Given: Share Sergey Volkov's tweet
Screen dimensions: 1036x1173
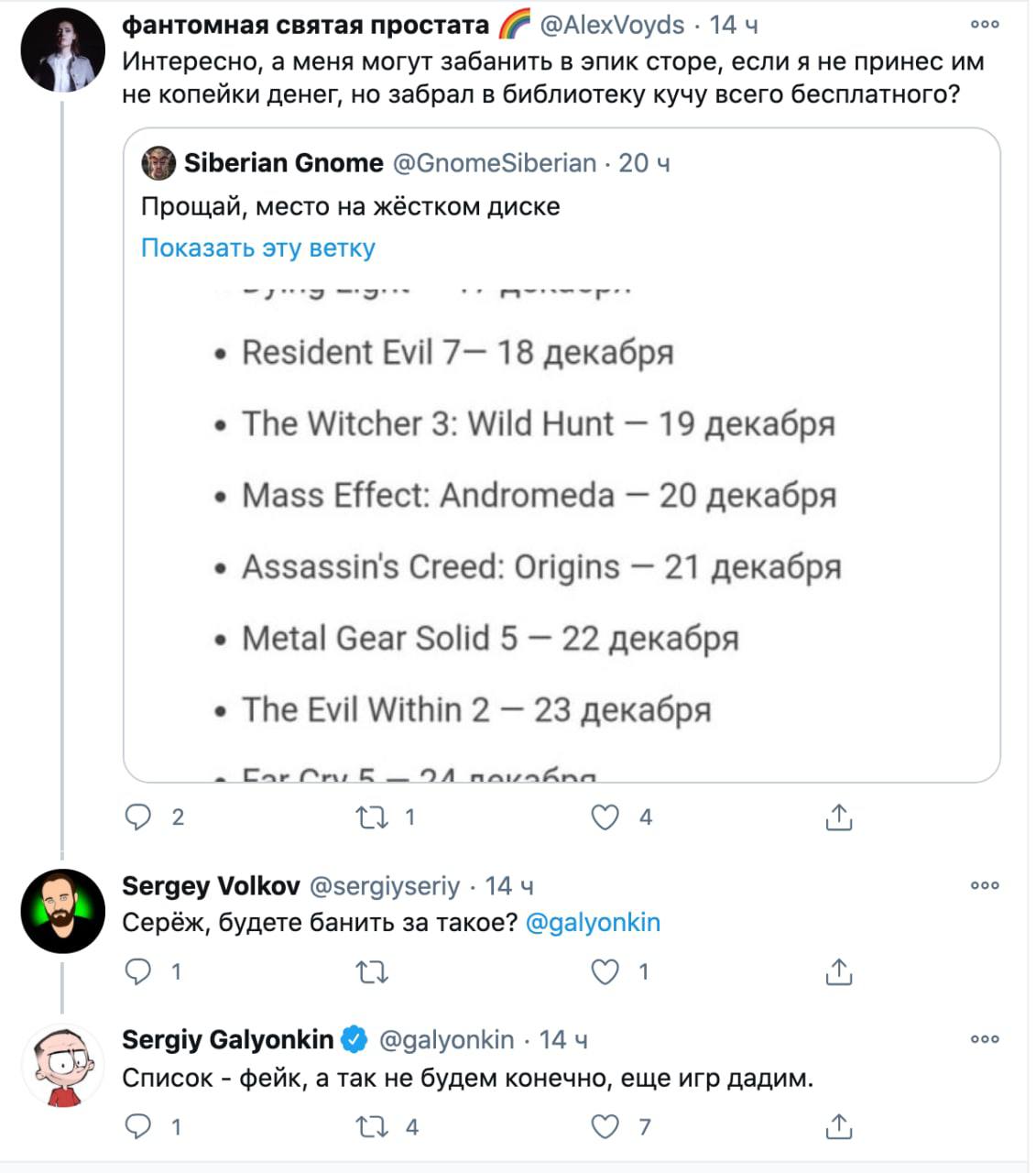Looking at the screenshot, I should tap(838, 971).
